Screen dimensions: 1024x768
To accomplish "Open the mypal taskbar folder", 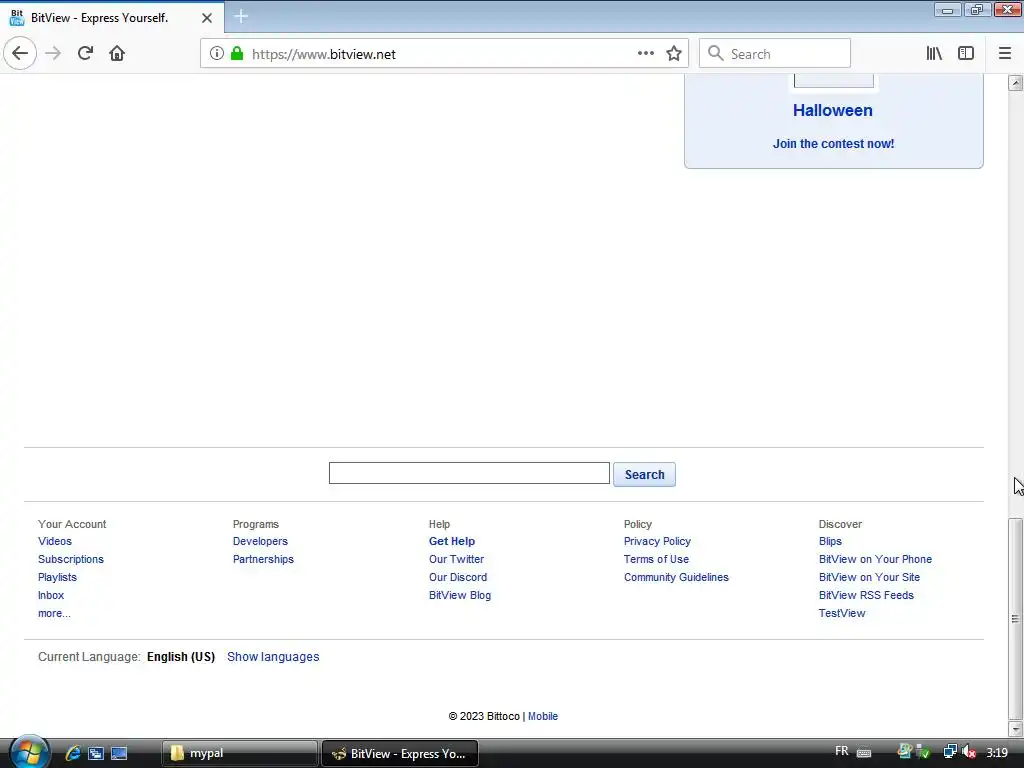I will click(240, 753).
